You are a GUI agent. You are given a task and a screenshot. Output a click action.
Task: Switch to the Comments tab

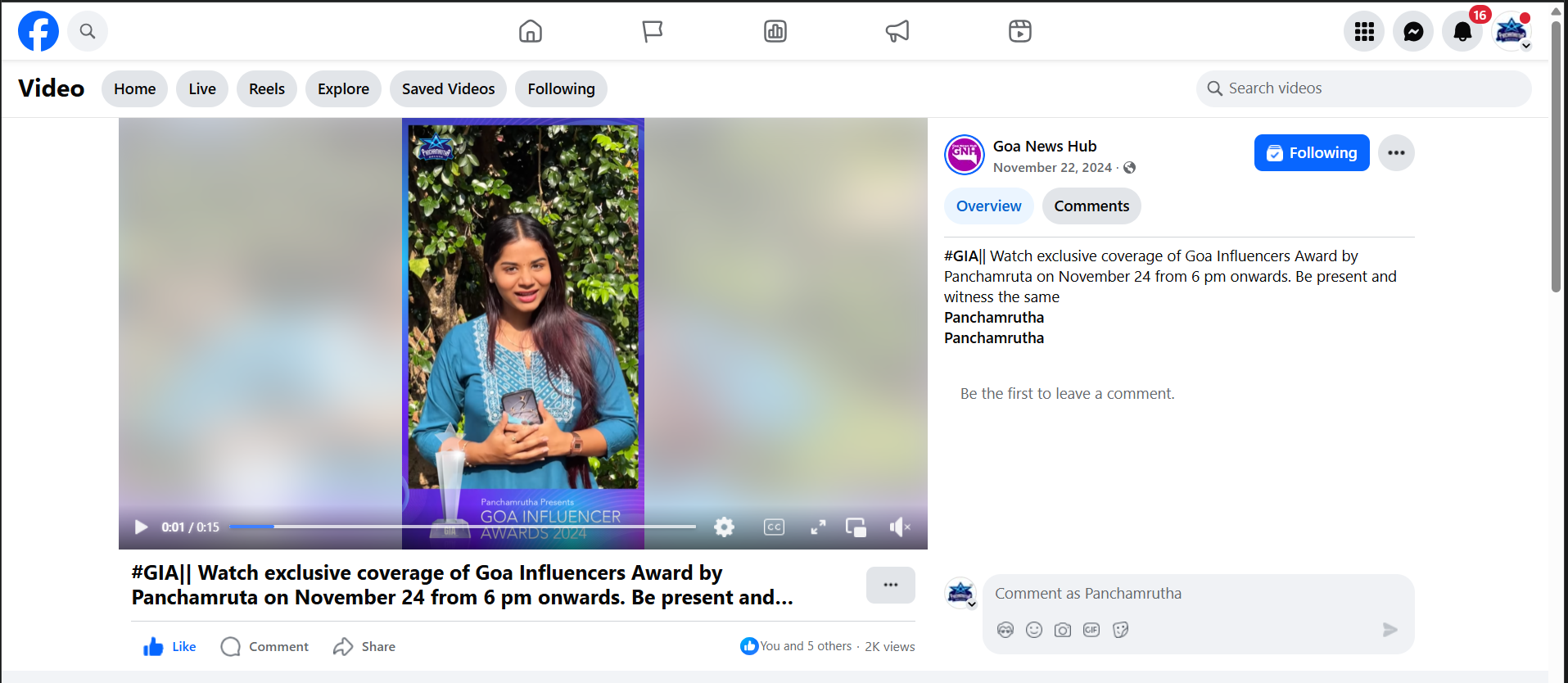click(x=1091, y=206)
